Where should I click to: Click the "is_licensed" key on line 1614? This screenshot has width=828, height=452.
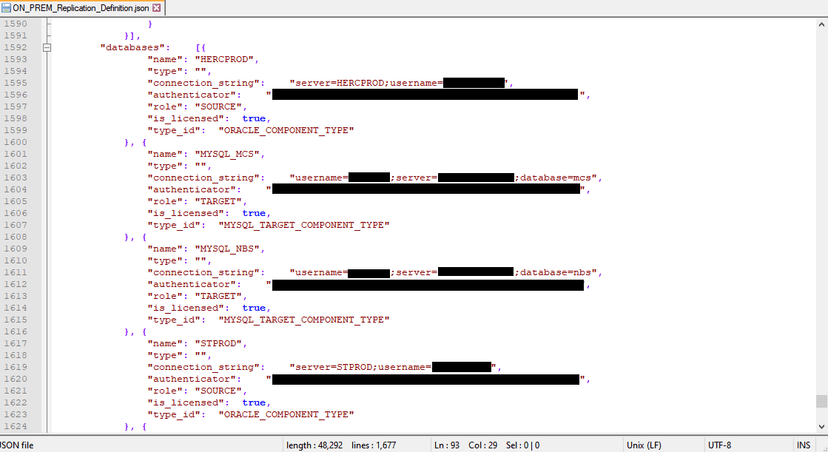click(186, 308)
